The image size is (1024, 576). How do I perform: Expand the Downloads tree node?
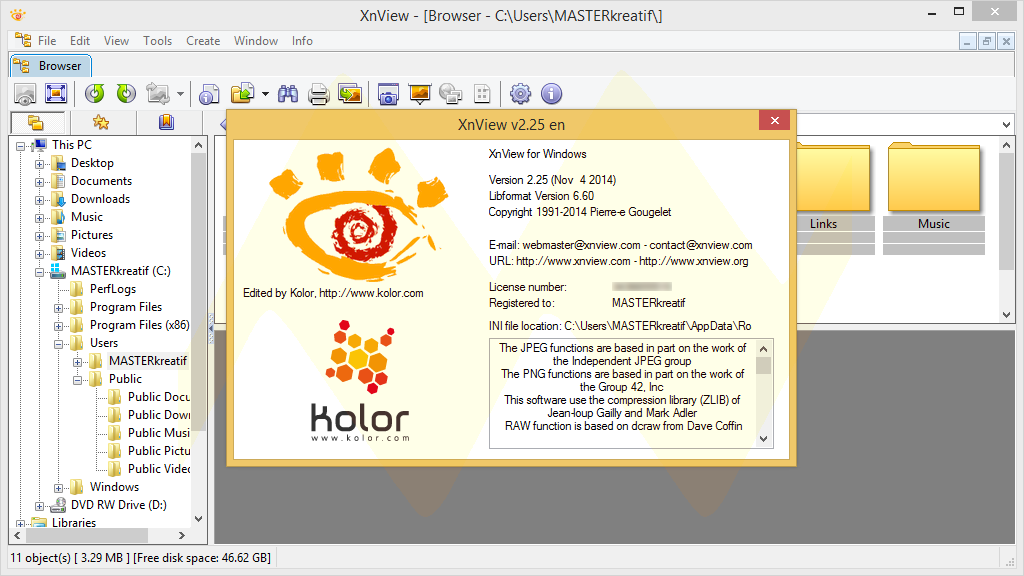[x=39, y=200]
